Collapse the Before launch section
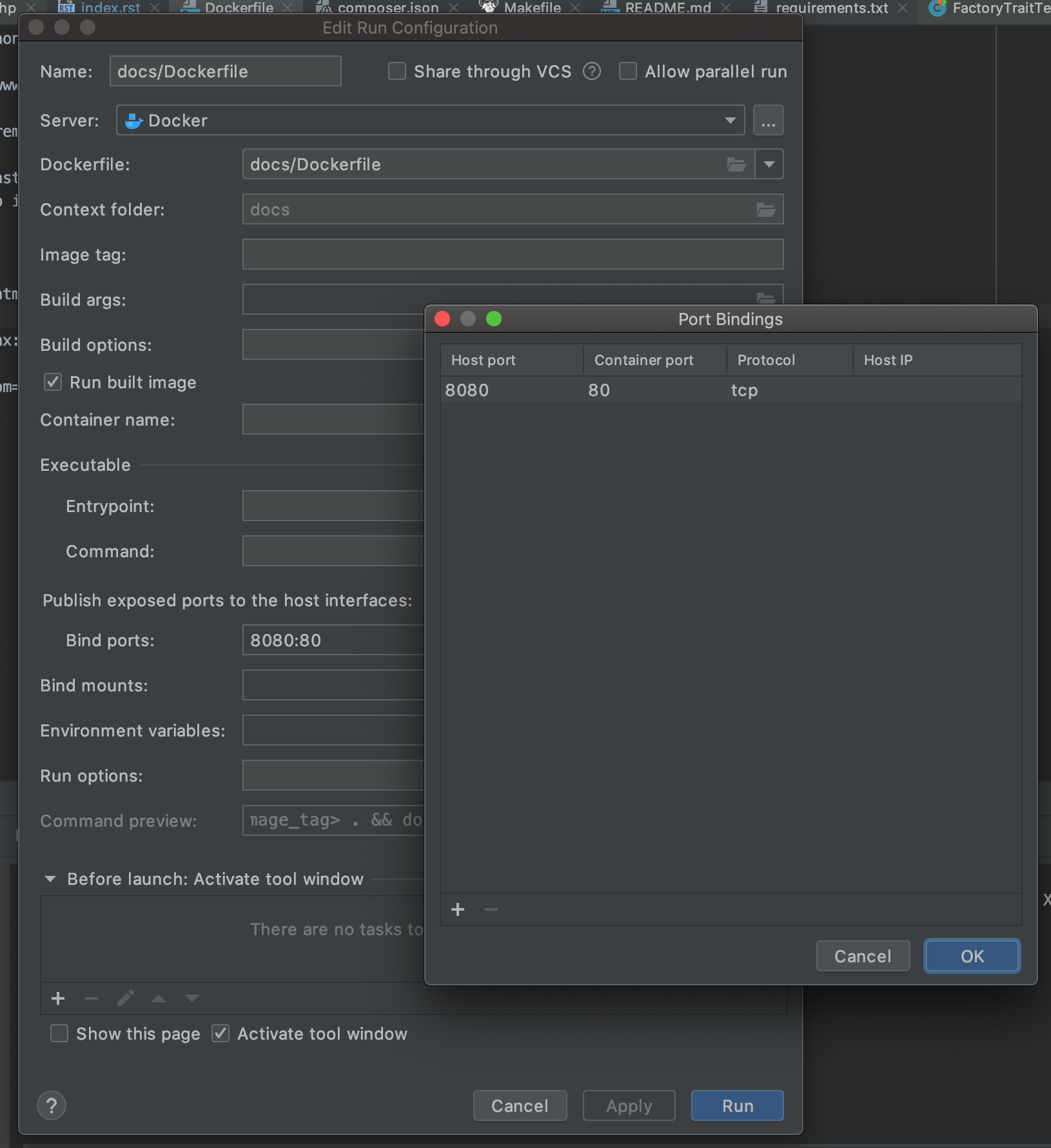This screenshot has width=1051, height=1148. tap(50, 879)
